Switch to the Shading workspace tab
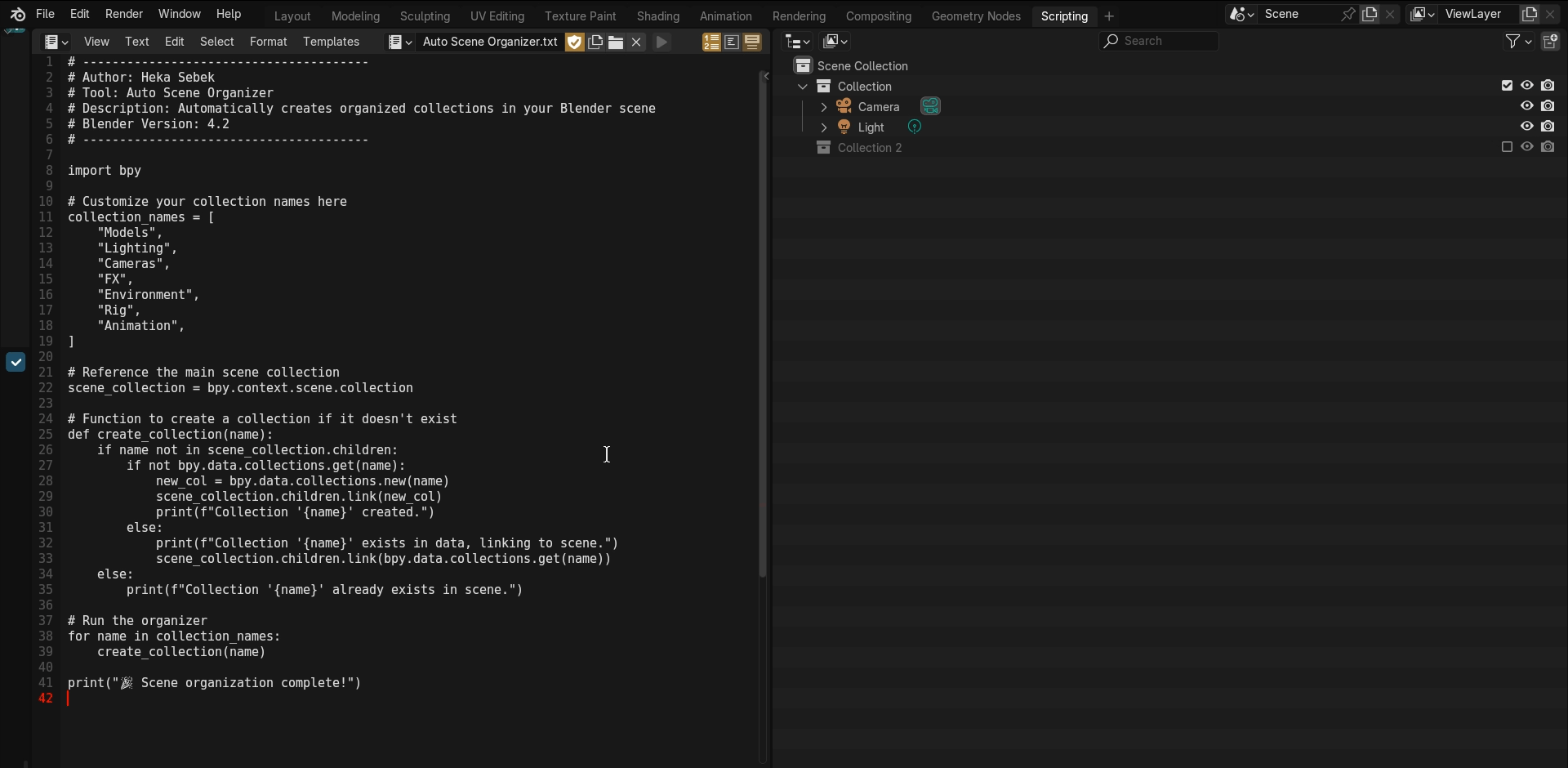This screenshot has height=768, width=1568. [658, 16]
